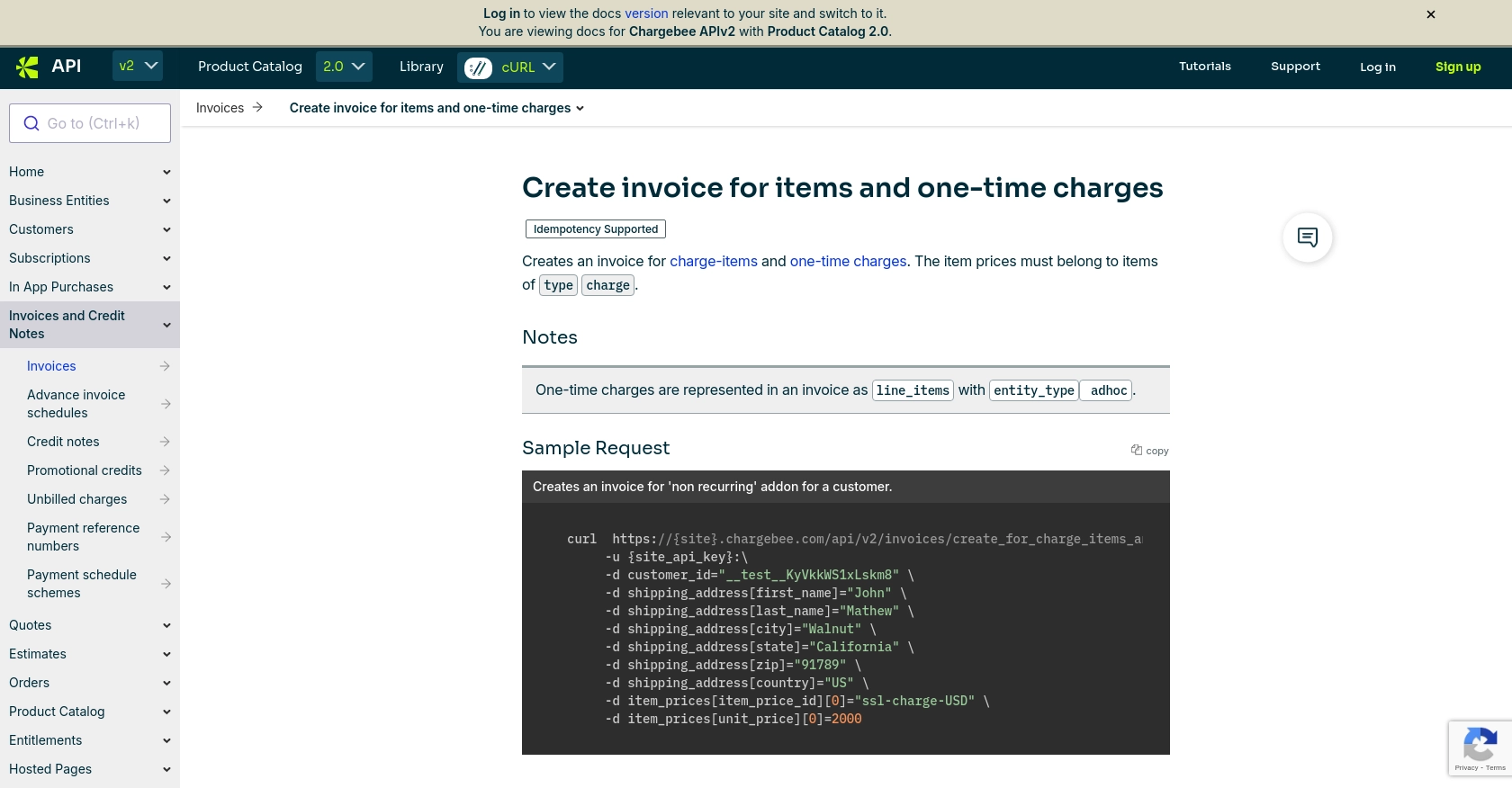This screenshot has height=788, width=1512.
Task: Click the reCAPTCHA Terms link
Action: pyautogui.click(x=1496, y=768)
